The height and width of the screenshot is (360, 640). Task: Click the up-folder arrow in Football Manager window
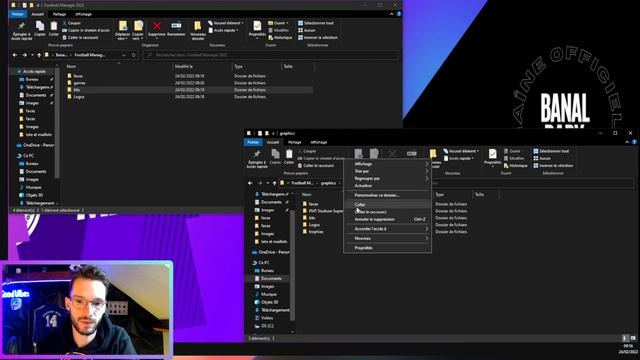point(39,55)
